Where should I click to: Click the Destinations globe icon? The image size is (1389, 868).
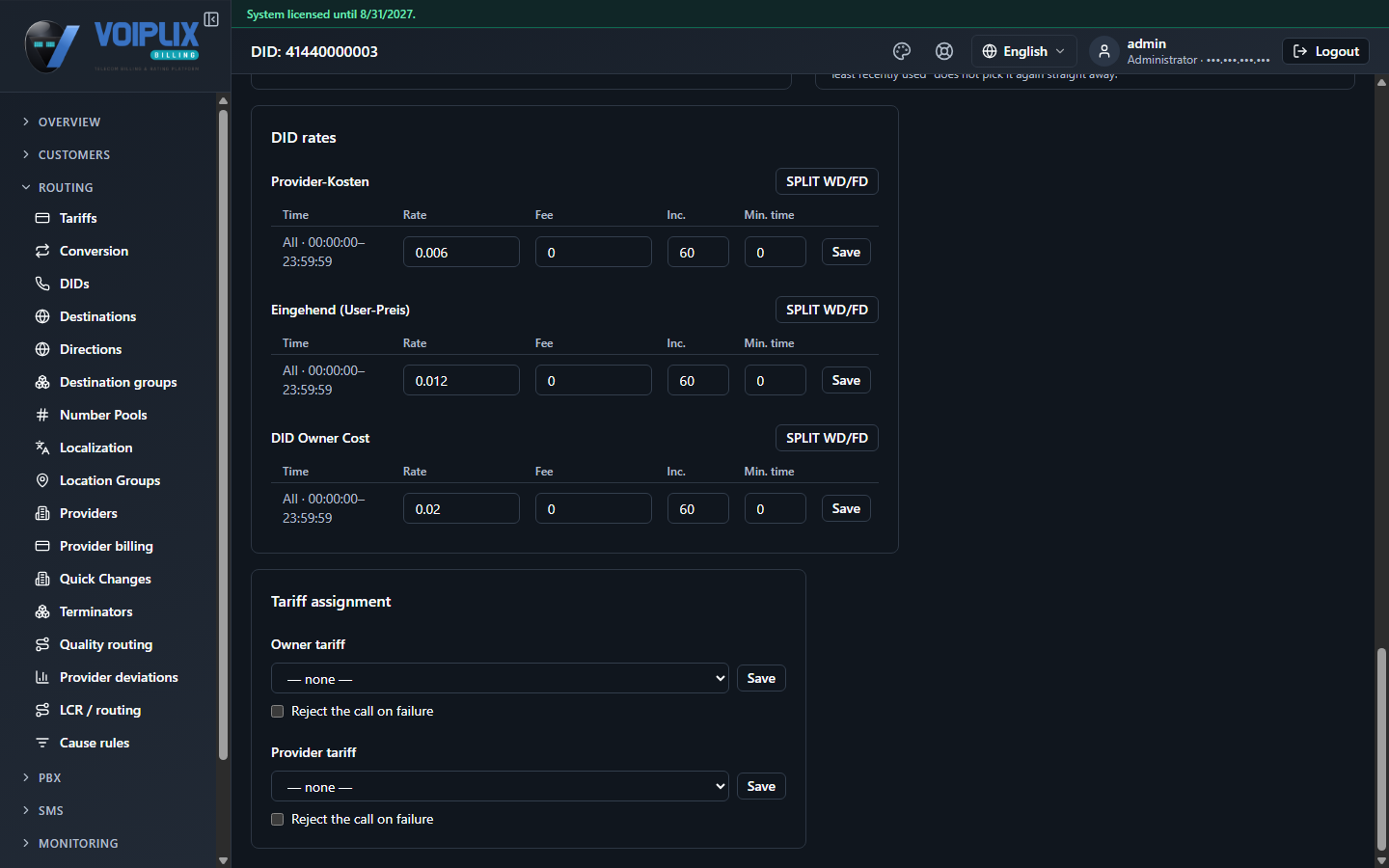pyautogui.click(x=42, y=316)
